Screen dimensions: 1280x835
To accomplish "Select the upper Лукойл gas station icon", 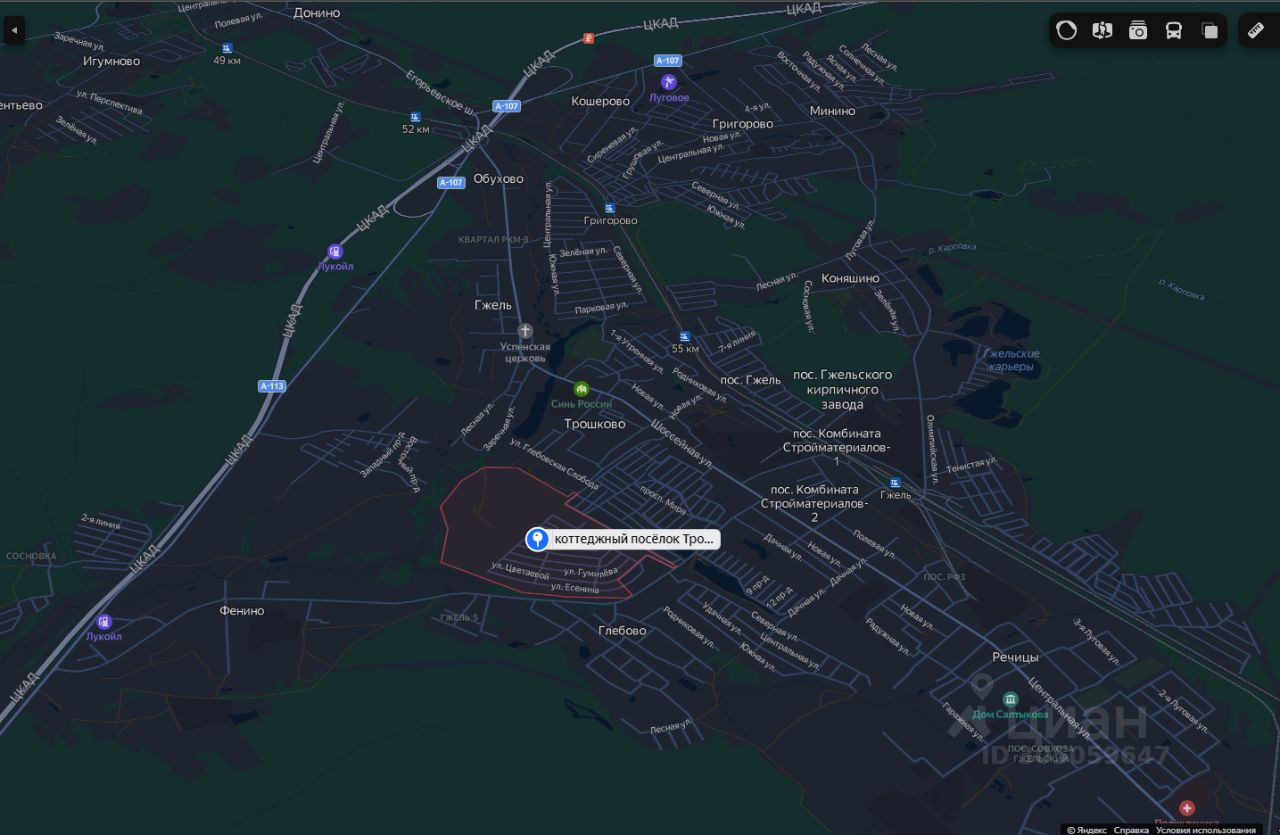I will point(335,252).
